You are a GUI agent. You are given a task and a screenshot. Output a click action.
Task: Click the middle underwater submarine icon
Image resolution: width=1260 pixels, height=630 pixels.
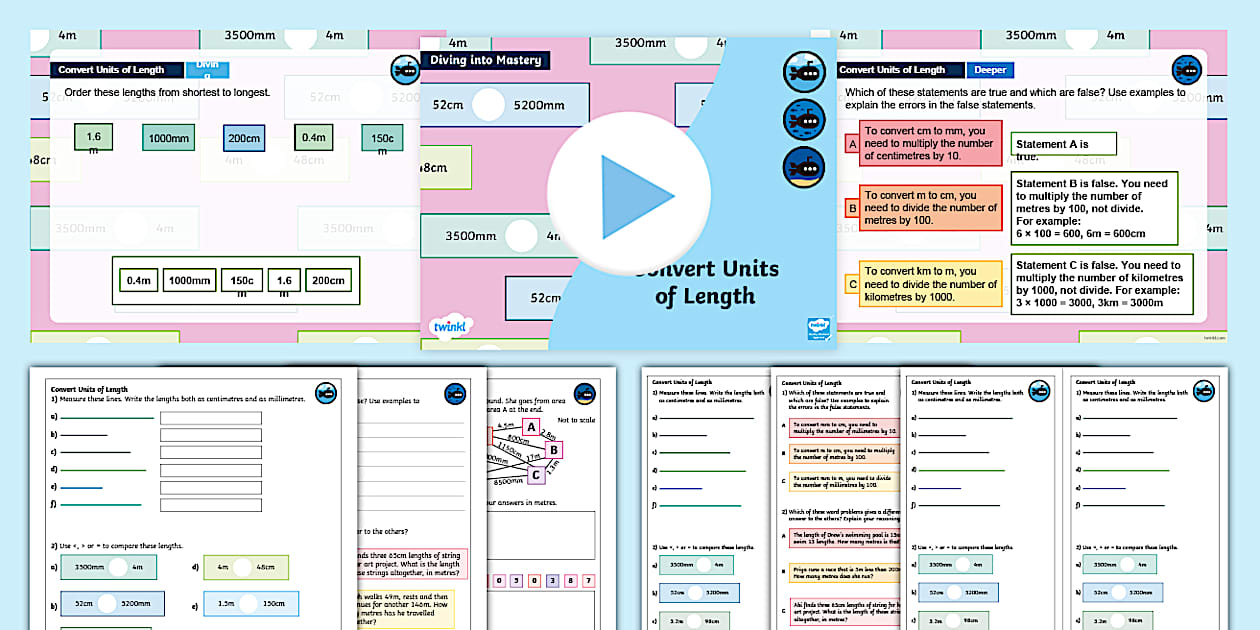click(x=805, y=118)
